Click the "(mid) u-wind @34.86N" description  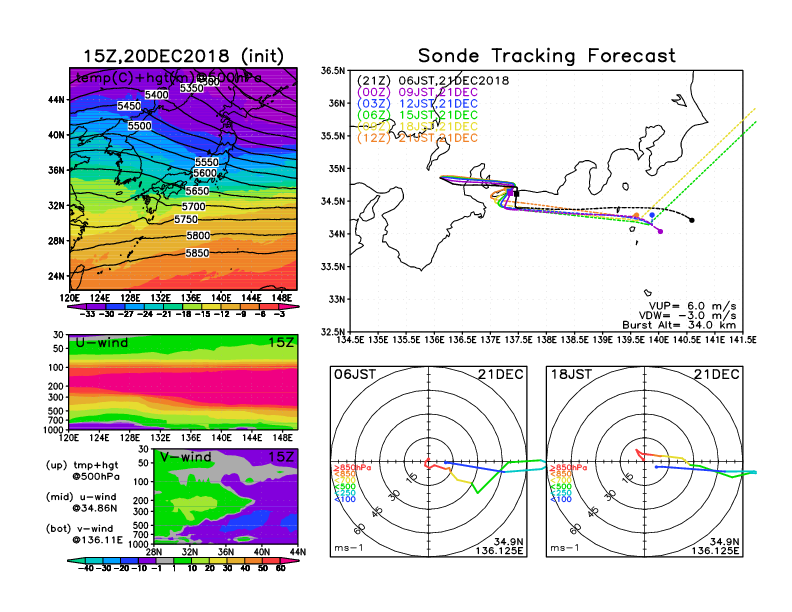click(x=81, y=502)
